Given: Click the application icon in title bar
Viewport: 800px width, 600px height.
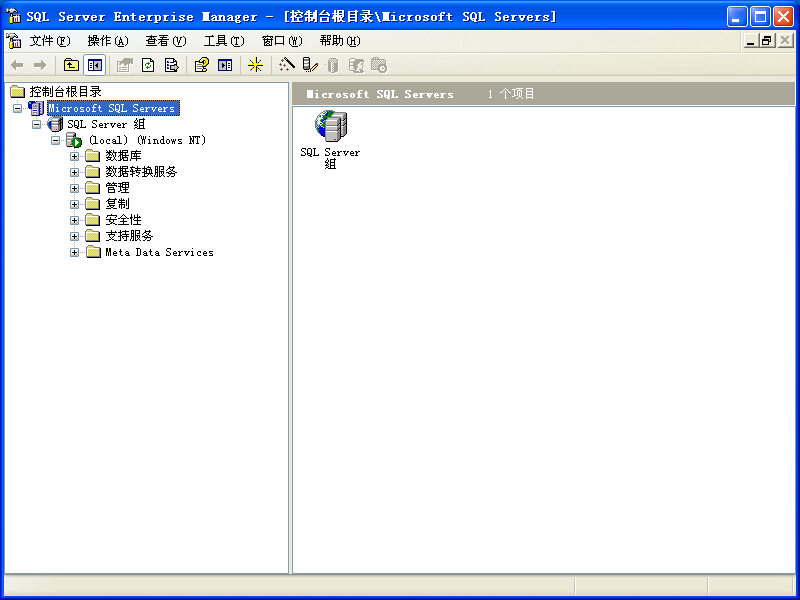Looking at the screenshot, I should coord(14,16).
